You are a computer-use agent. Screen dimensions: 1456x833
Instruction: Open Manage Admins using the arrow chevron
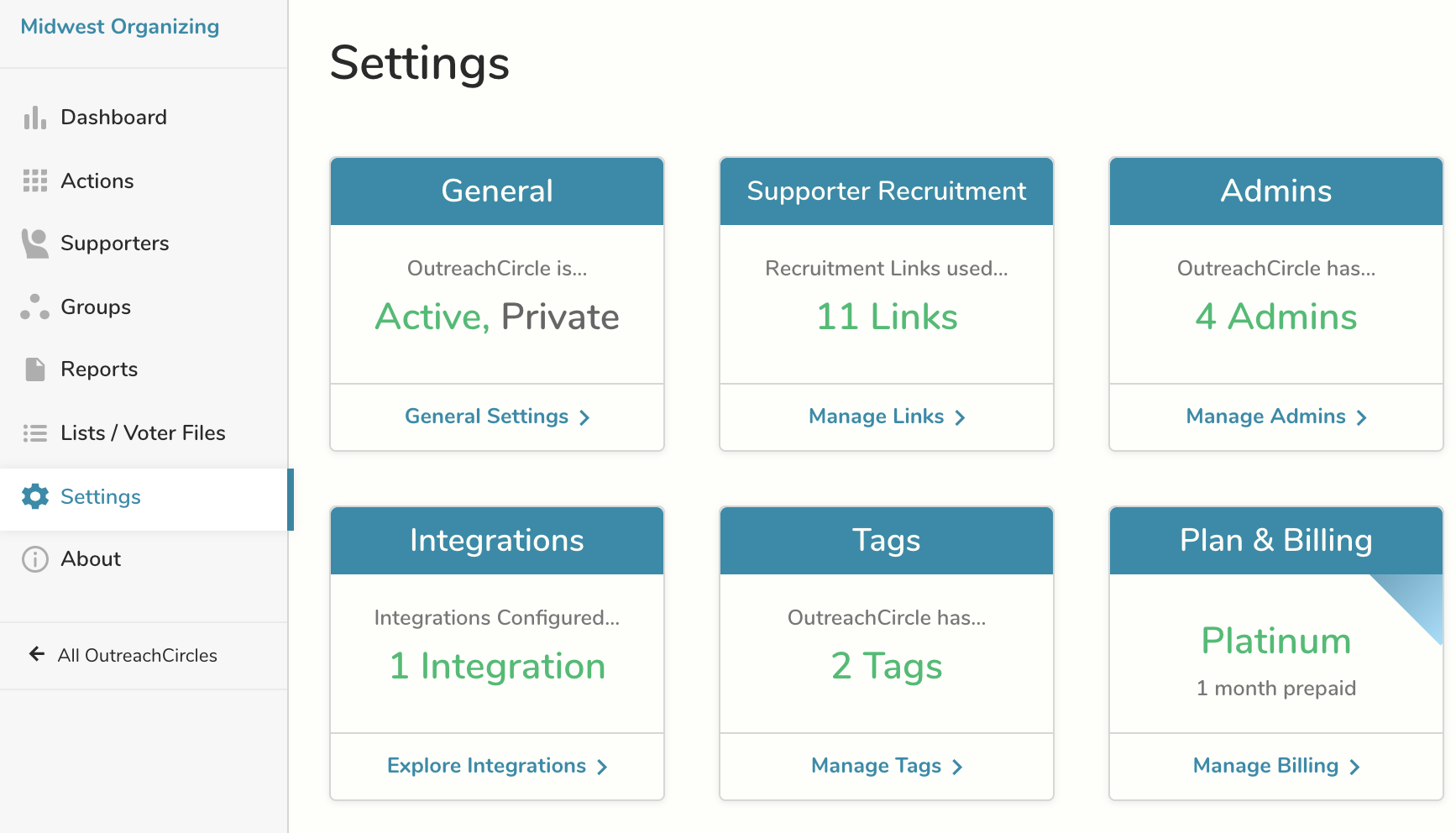pos(1363,416)
